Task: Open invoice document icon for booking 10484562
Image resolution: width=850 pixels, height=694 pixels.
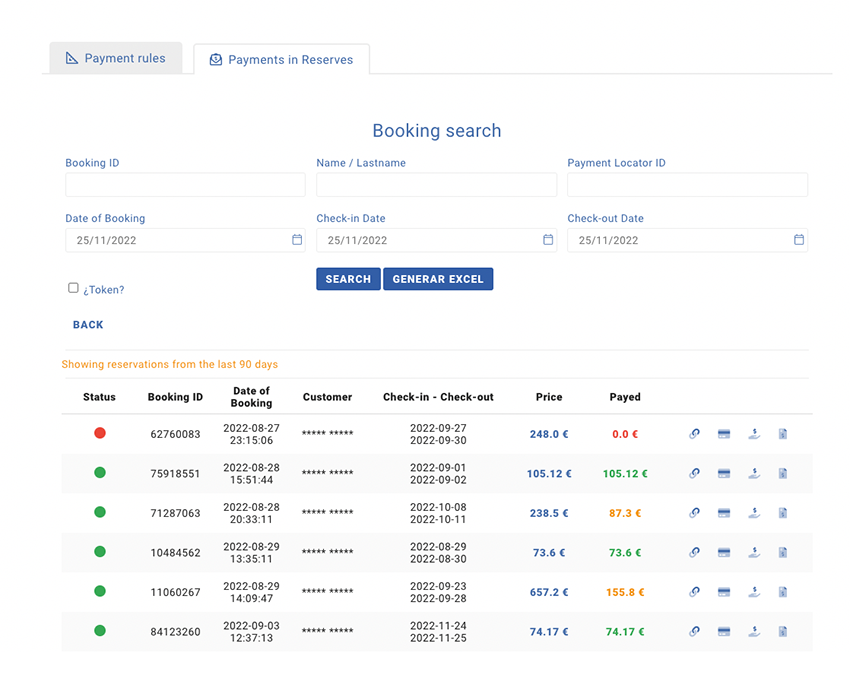Action: (783, 552)
